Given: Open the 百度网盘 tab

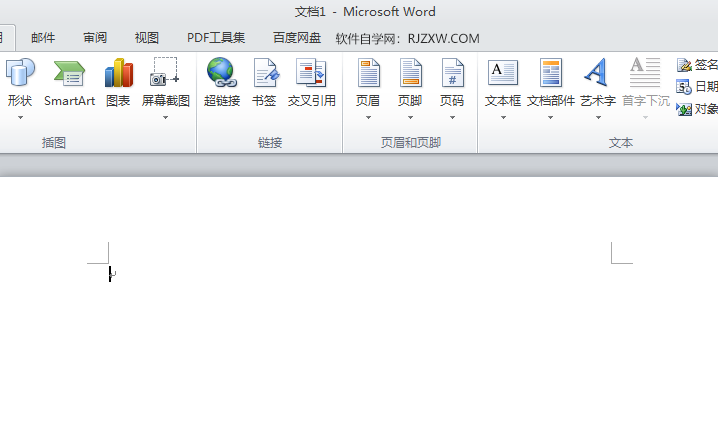Looking at the screenshot, I should 297,38.
